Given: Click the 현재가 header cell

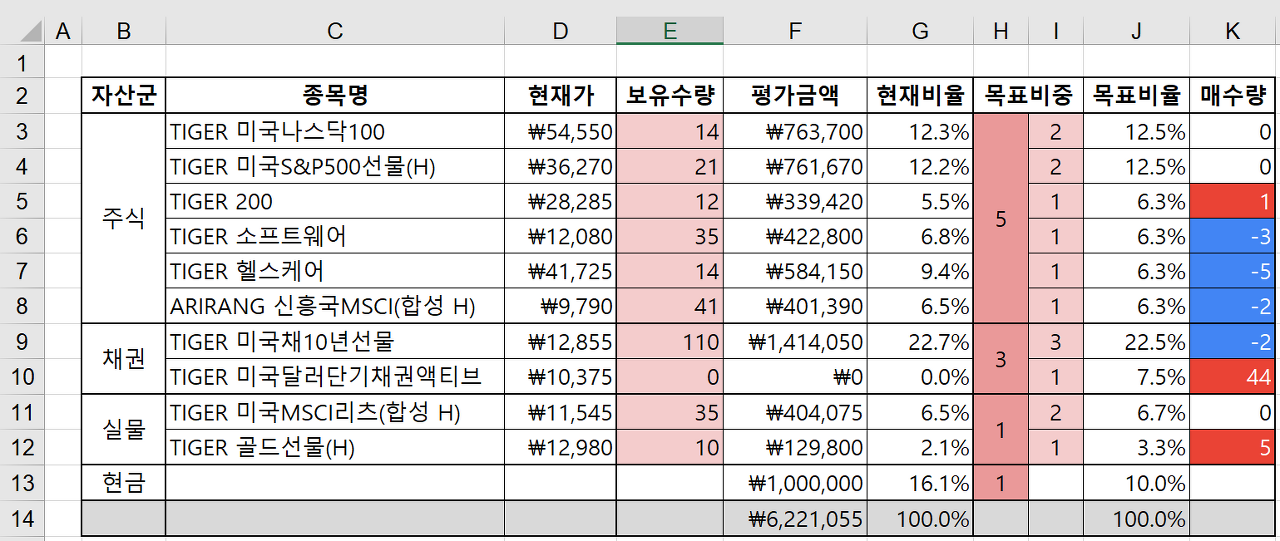Looking at the screenshot, I should coord(560,96).
